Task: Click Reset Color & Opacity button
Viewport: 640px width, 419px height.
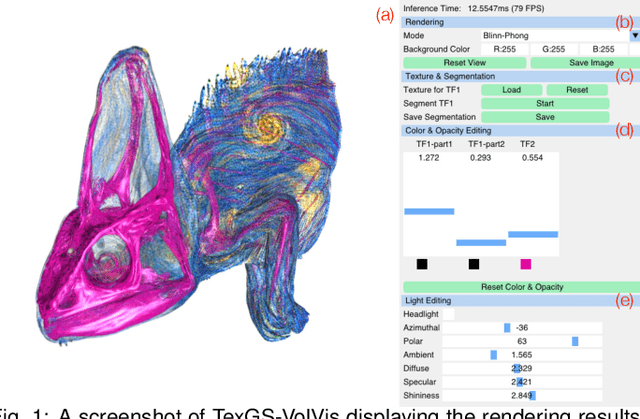Action: (522, 287)
